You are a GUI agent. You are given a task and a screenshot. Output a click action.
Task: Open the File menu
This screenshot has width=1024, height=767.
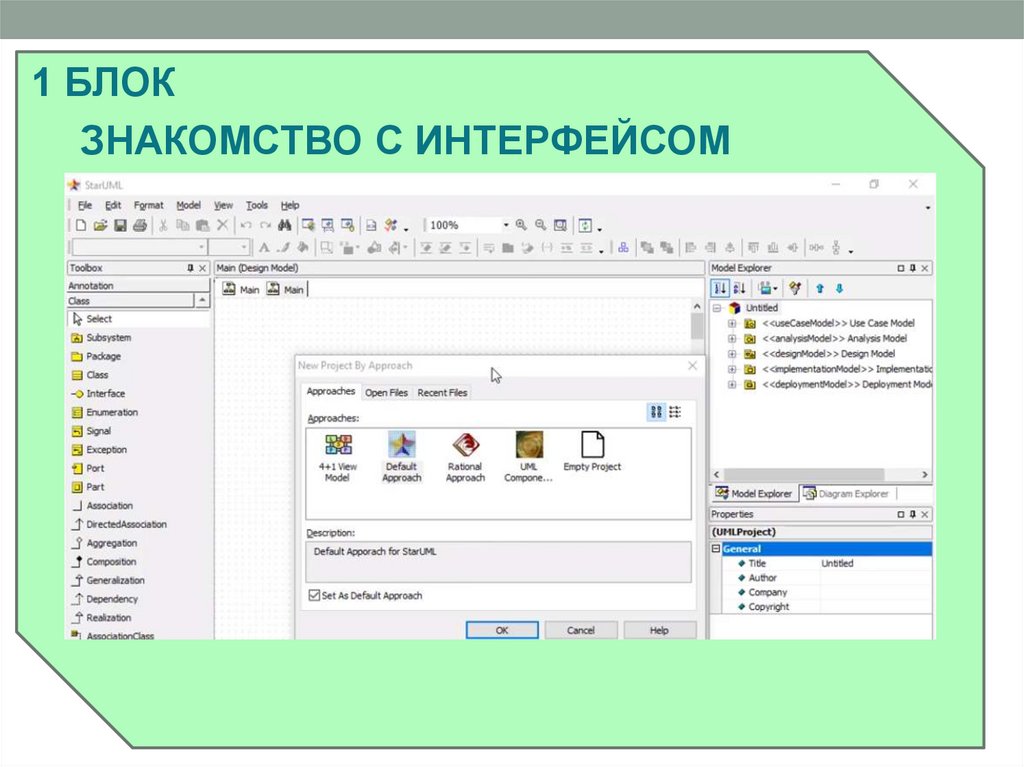coord(85,205)
